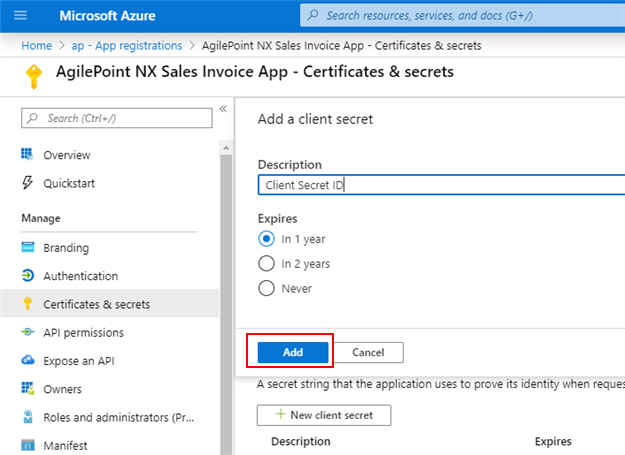This screenshot has height=455, width=625.
Task: Click the large key icon in page header
Action: click(34, 76)
